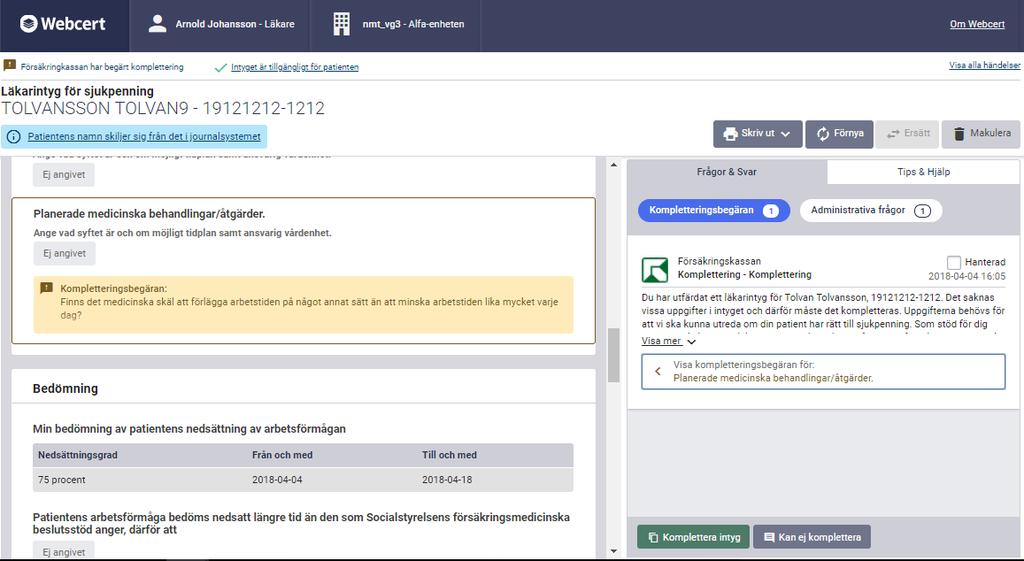Click the nmt_vg3 - Alfa-enheten label

coord(413,24)
